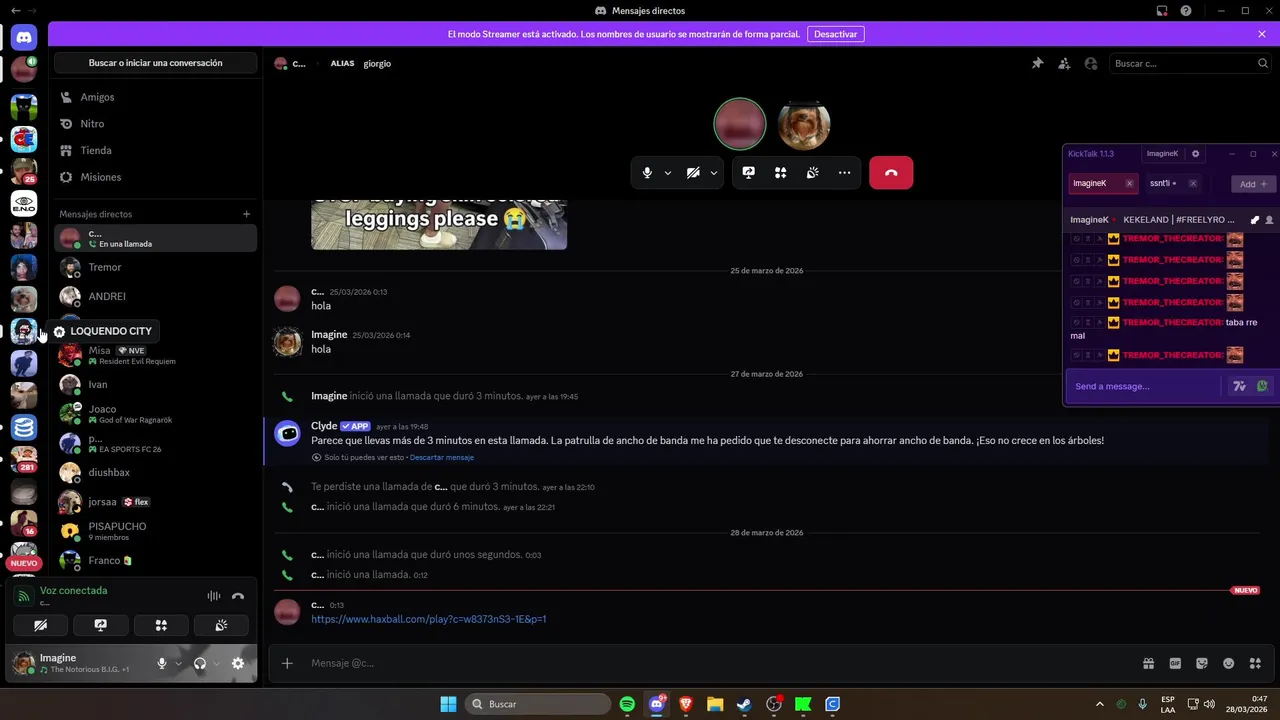Open the sticker picker

(1202, 663)
